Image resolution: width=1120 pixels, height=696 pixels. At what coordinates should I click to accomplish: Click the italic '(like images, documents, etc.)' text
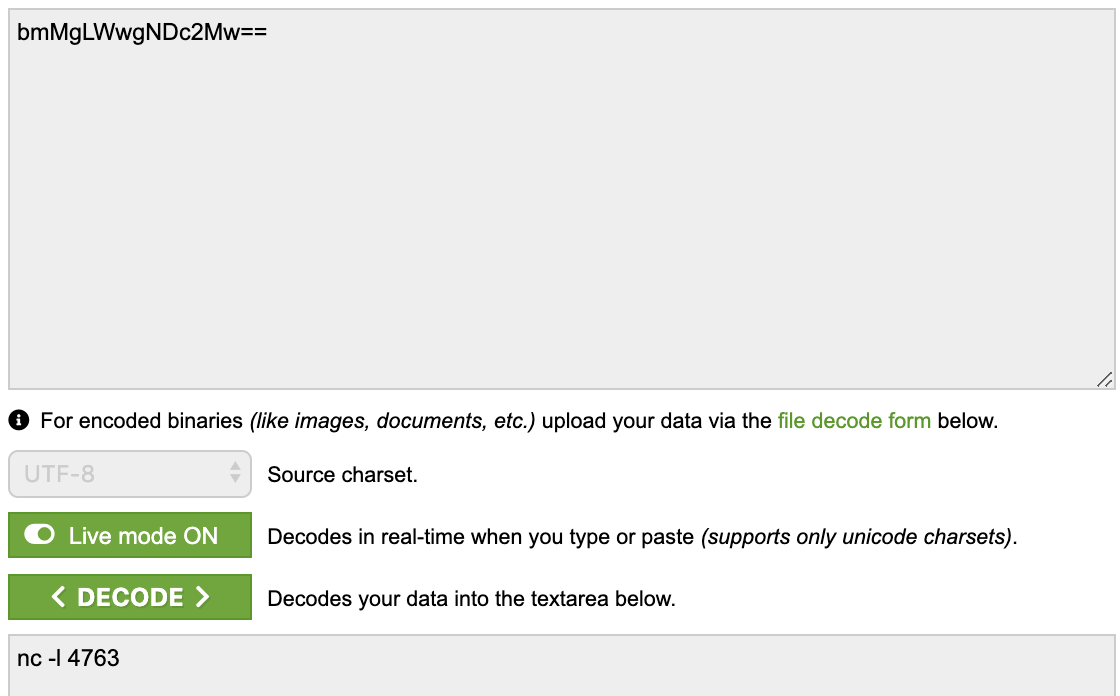click(x=392, y=421)
